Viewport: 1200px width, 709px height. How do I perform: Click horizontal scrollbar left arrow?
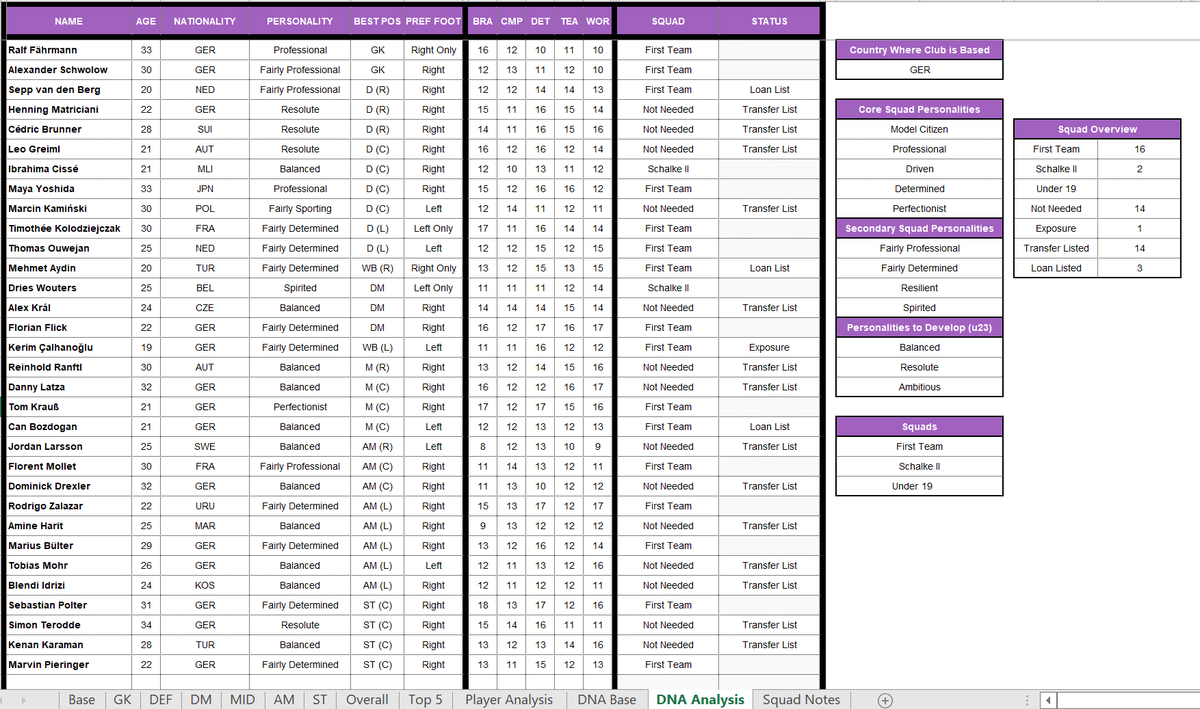point(1049,700)
